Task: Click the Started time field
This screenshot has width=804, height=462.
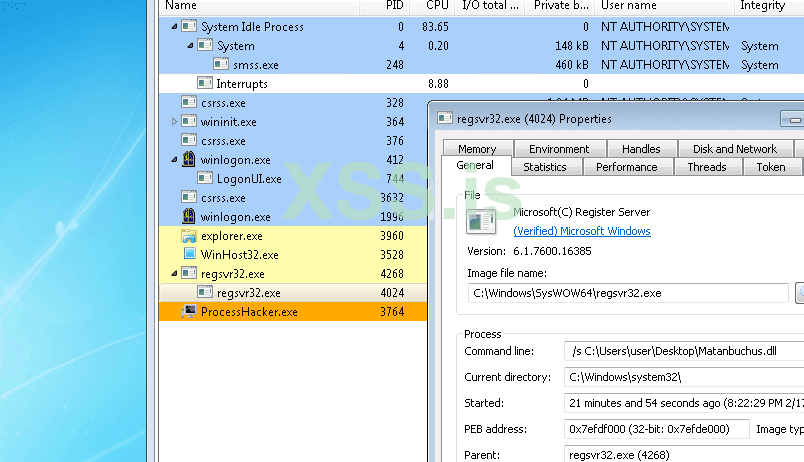Action: (684, 403)
